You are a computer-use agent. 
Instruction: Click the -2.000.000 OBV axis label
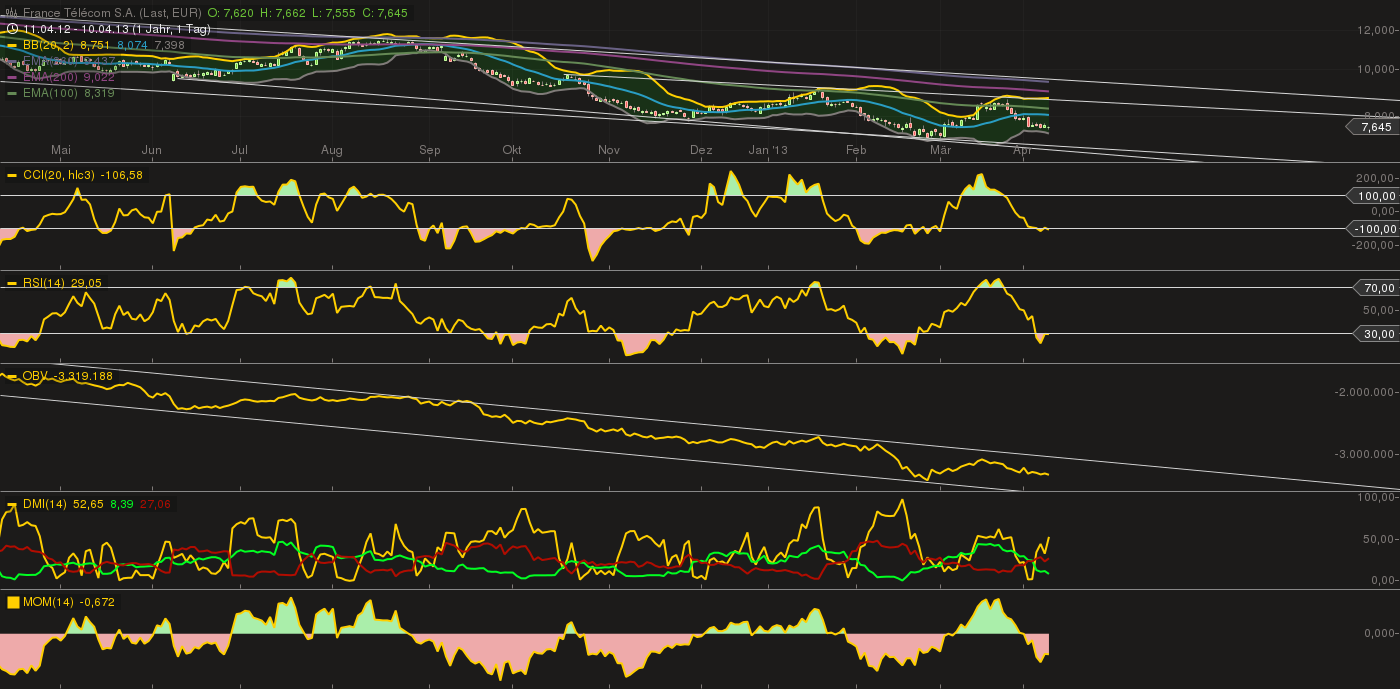1366,391
